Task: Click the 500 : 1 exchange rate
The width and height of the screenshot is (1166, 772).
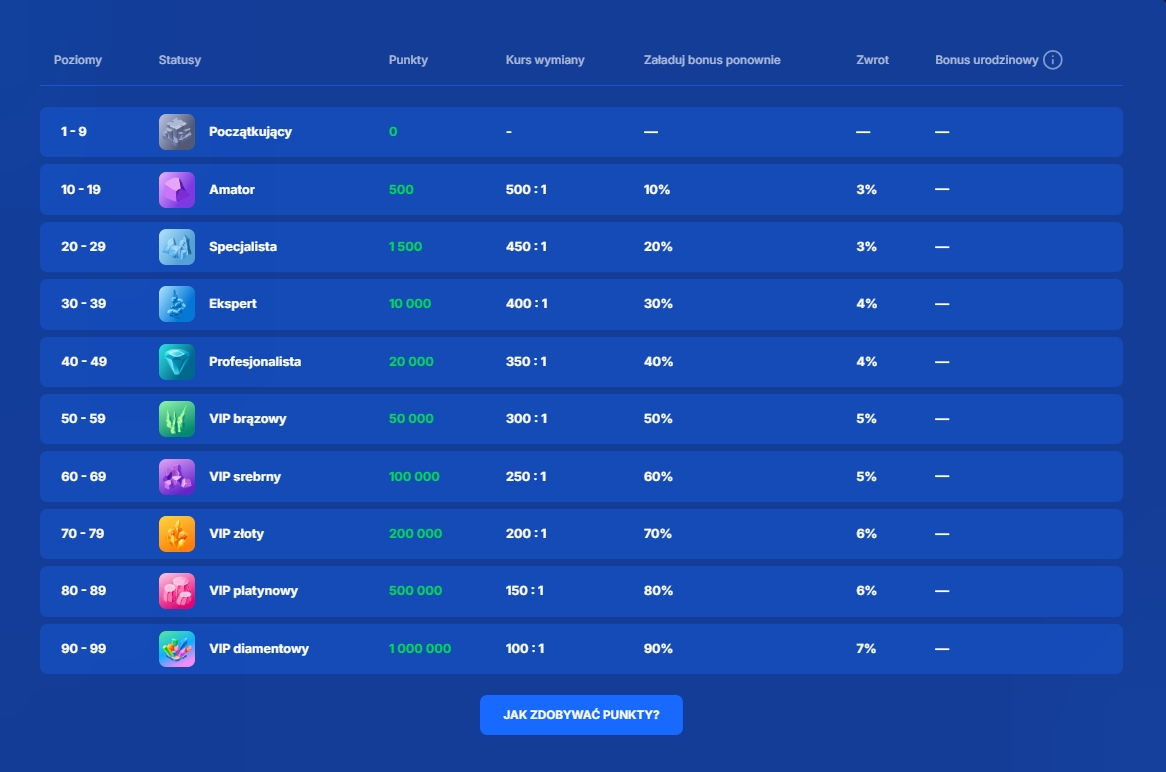Action: click(x=526, y=190)
